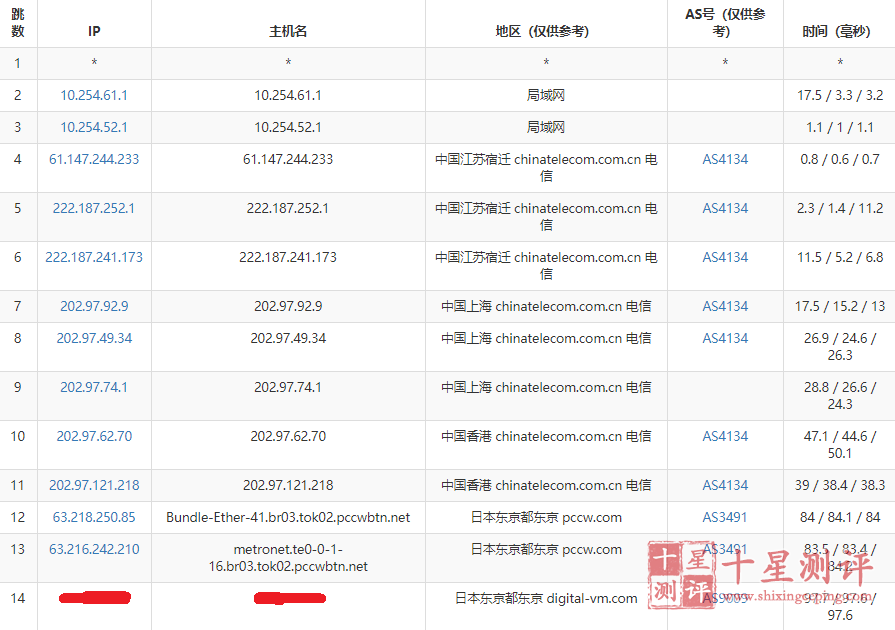This screenshot has width=895, height=630.
Task: Select region 日本东京都东京 pccw.com in hop 12
Action: 546,518
